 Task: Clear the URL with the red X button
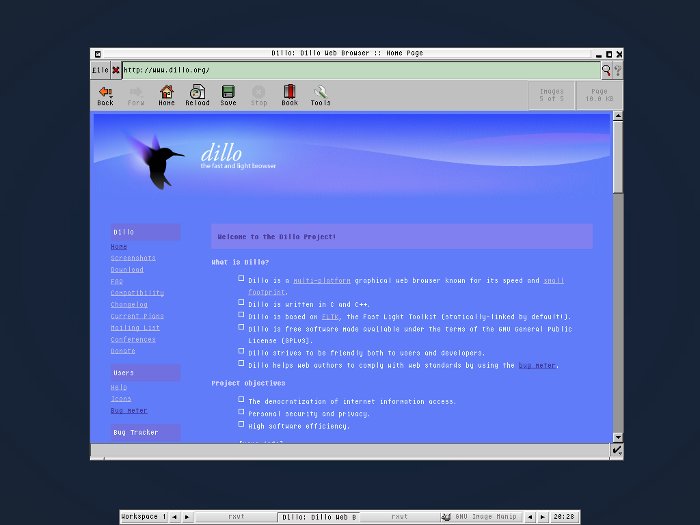pyautogui.click(x=116, y=70)
